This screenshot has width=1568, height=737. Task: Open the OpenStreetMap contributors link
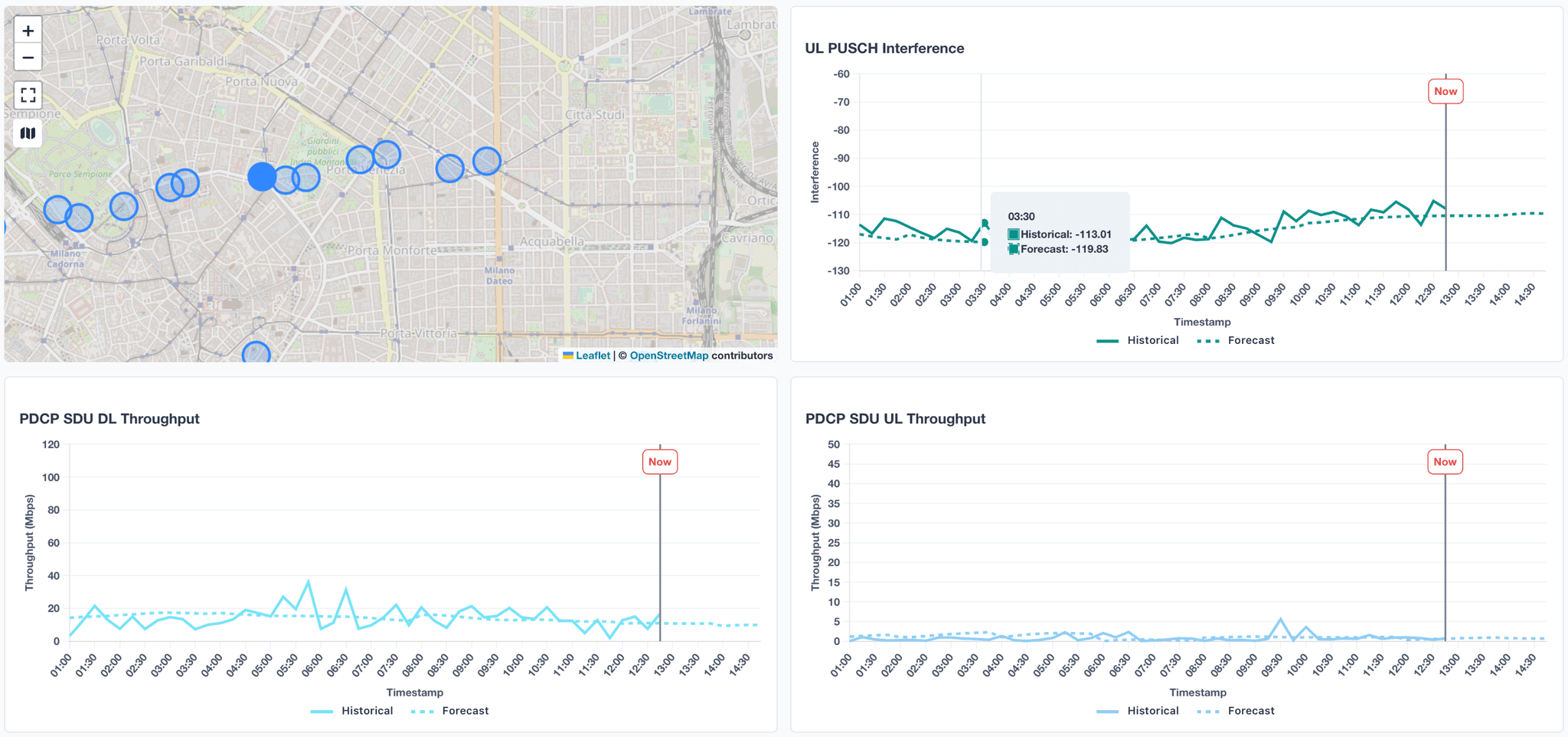(x=668, y=355)
